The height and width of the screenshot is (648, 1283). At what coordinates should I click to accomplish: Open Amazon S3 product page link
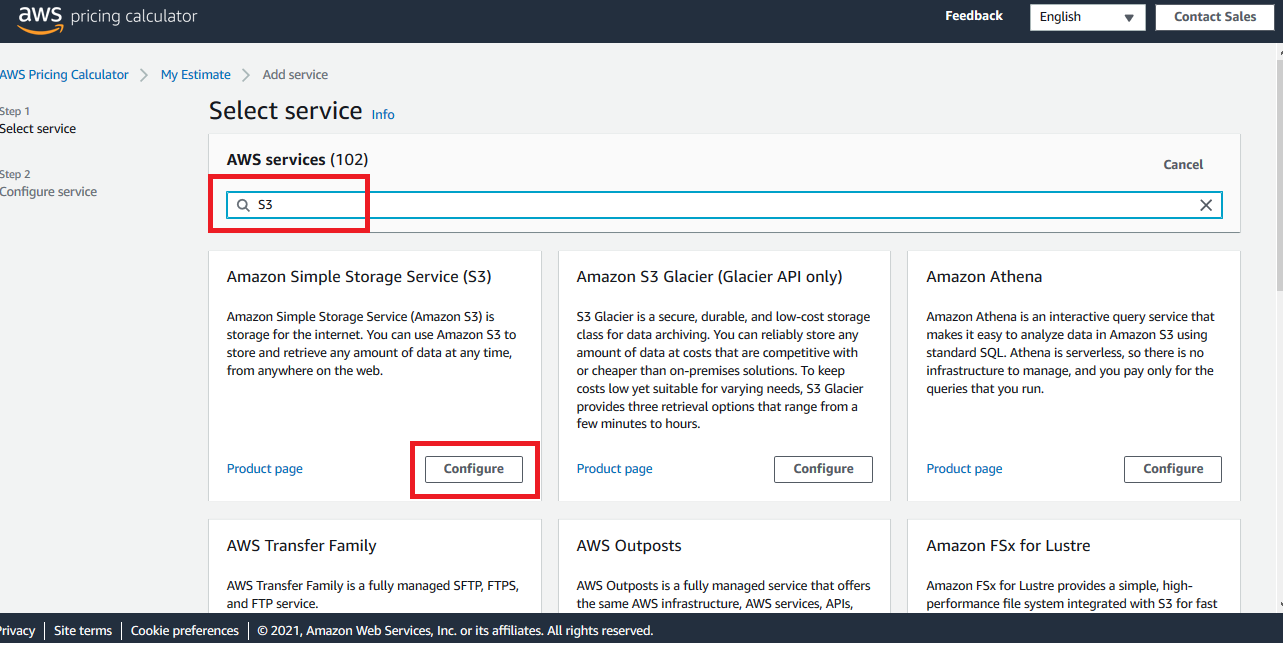pyautogui.click(x=265, y=469)
